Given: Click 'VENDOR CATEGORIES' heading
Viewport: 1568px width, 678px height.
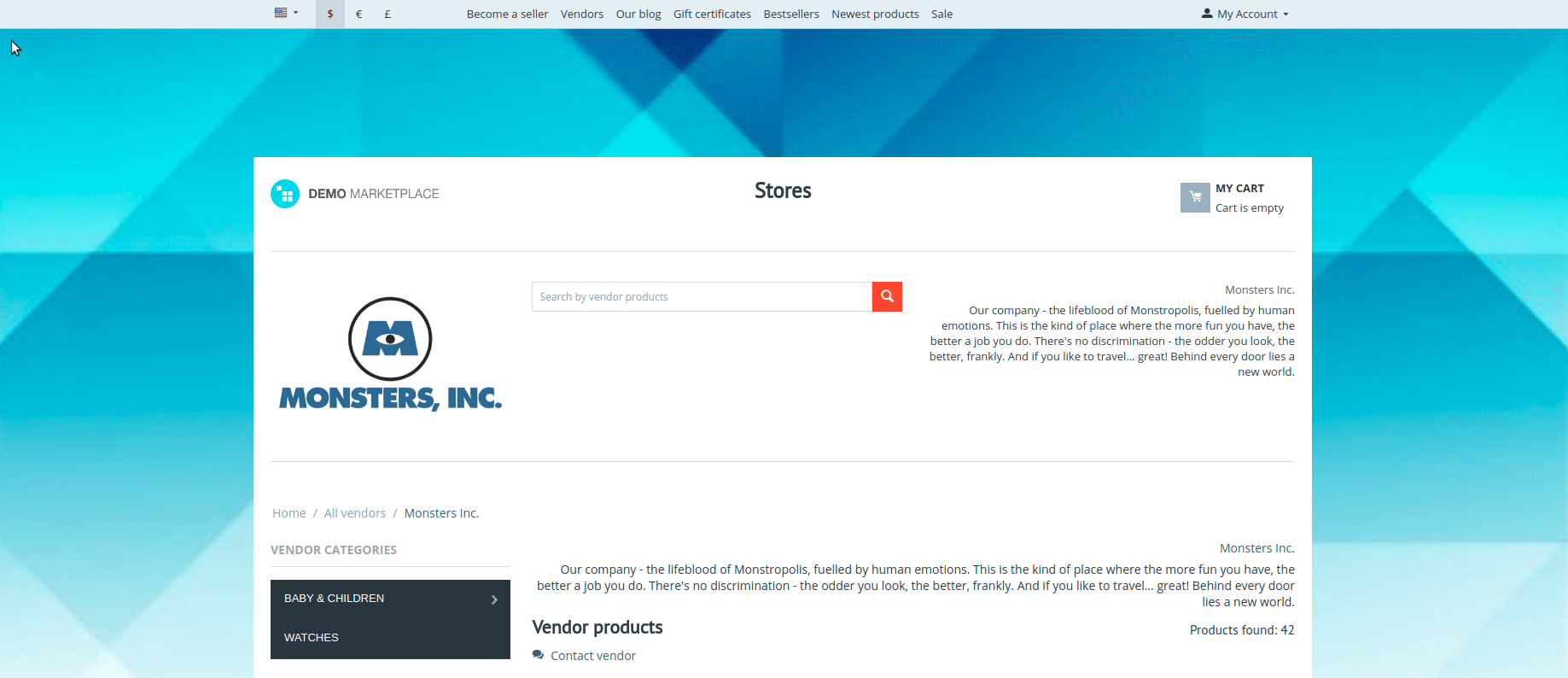Looking at the screenshot, I should tap(334, 550).
